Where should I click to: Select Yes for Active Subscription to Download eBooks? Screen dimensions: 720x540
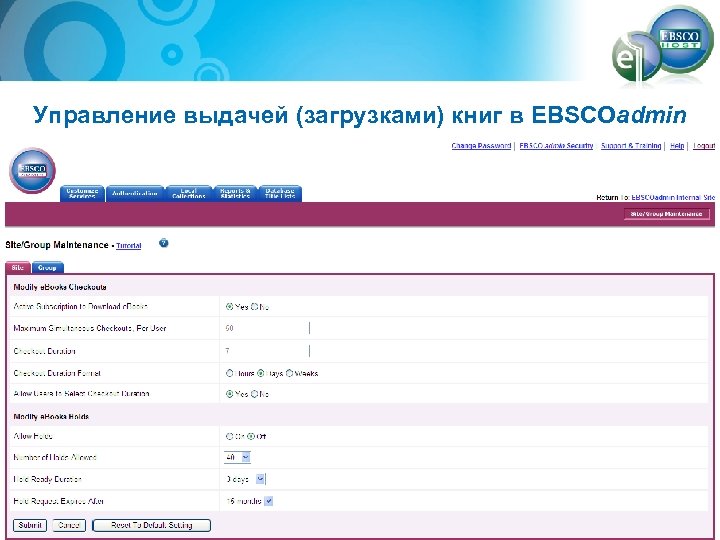pos(230,306)
